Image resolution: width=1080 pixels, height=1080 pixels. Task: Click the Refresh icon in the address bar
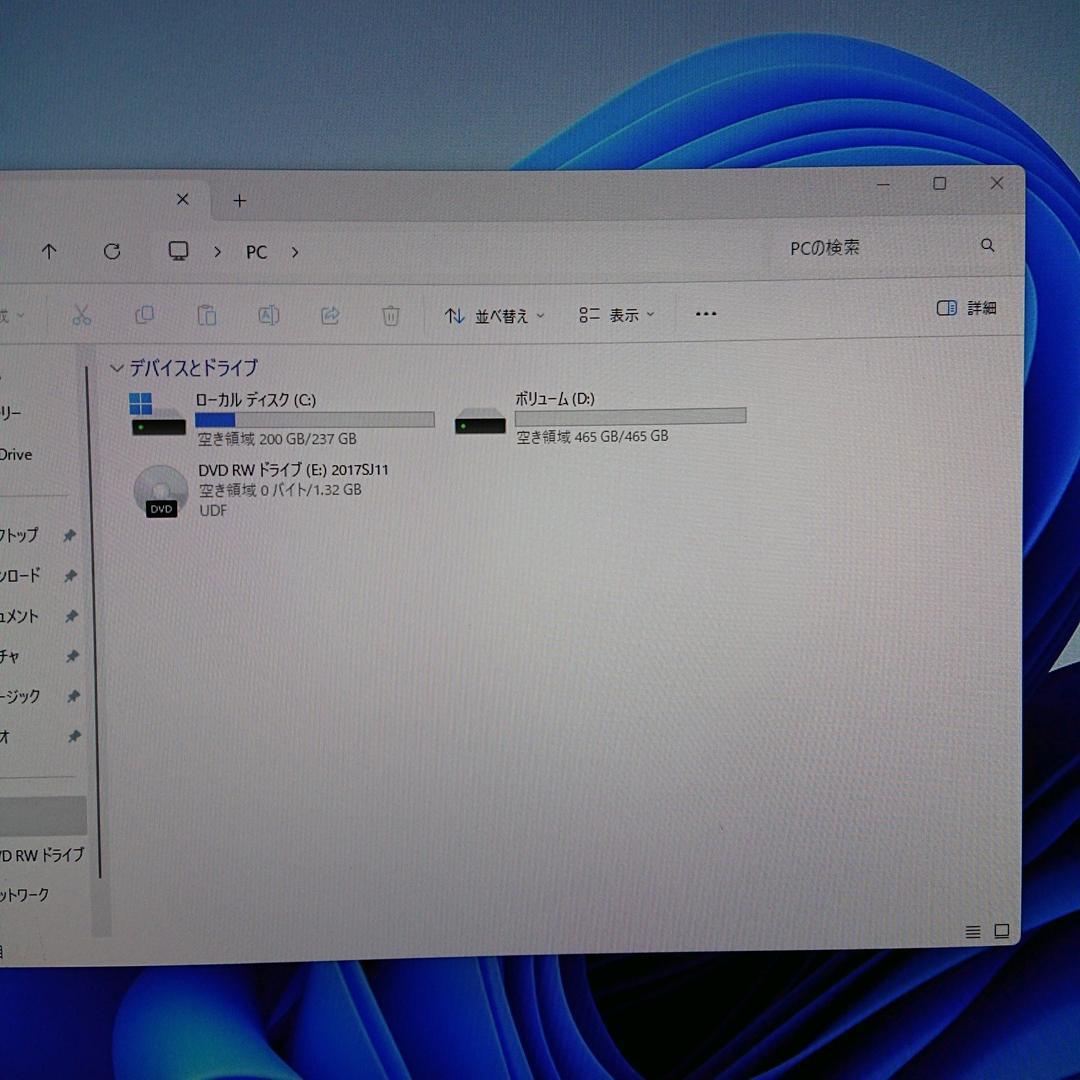(x=112, y=251)
